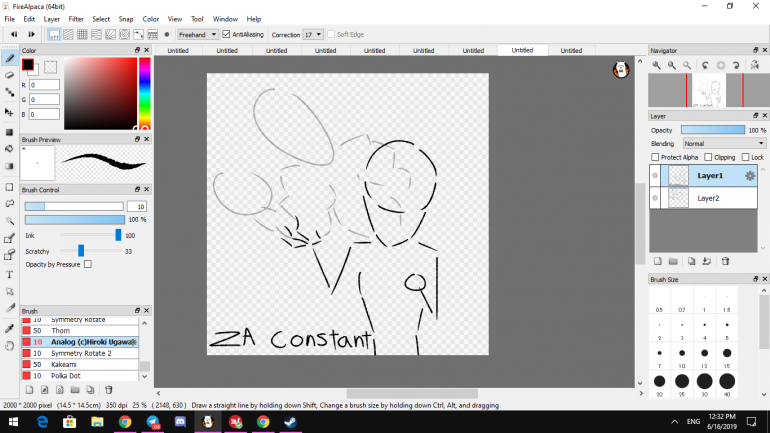This screenshot has height=433, width=770.
Task: Adjust the Ink slider
Action: tap(118, 235)
